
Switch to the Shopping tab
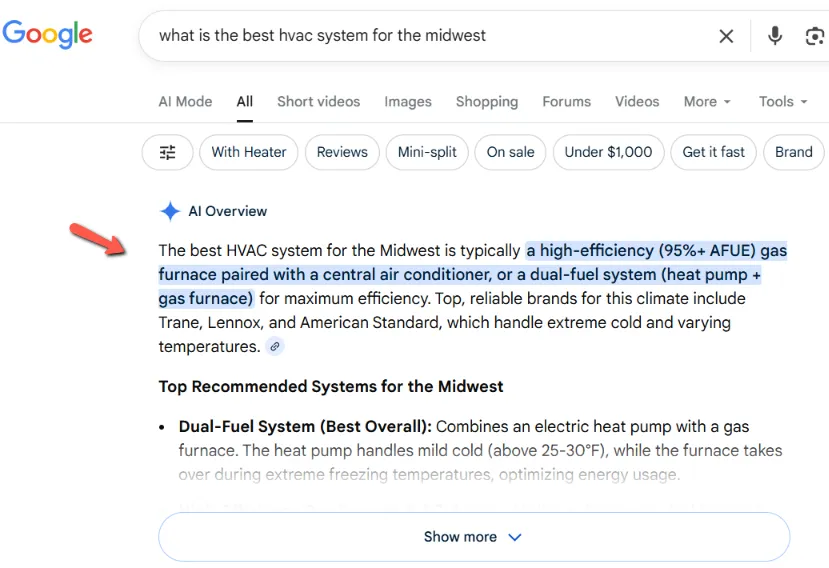(x=487, y=101)
